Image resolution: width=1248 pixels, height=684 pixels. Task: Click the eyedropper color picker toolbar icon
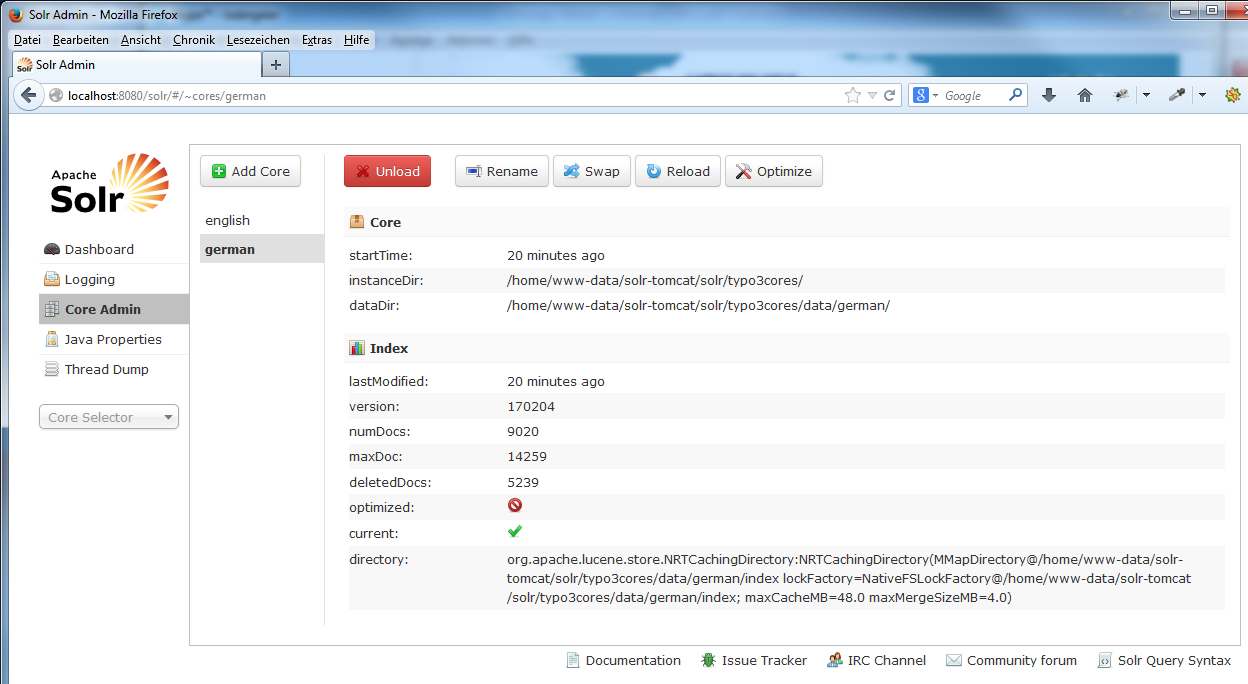click(1177, 95)
